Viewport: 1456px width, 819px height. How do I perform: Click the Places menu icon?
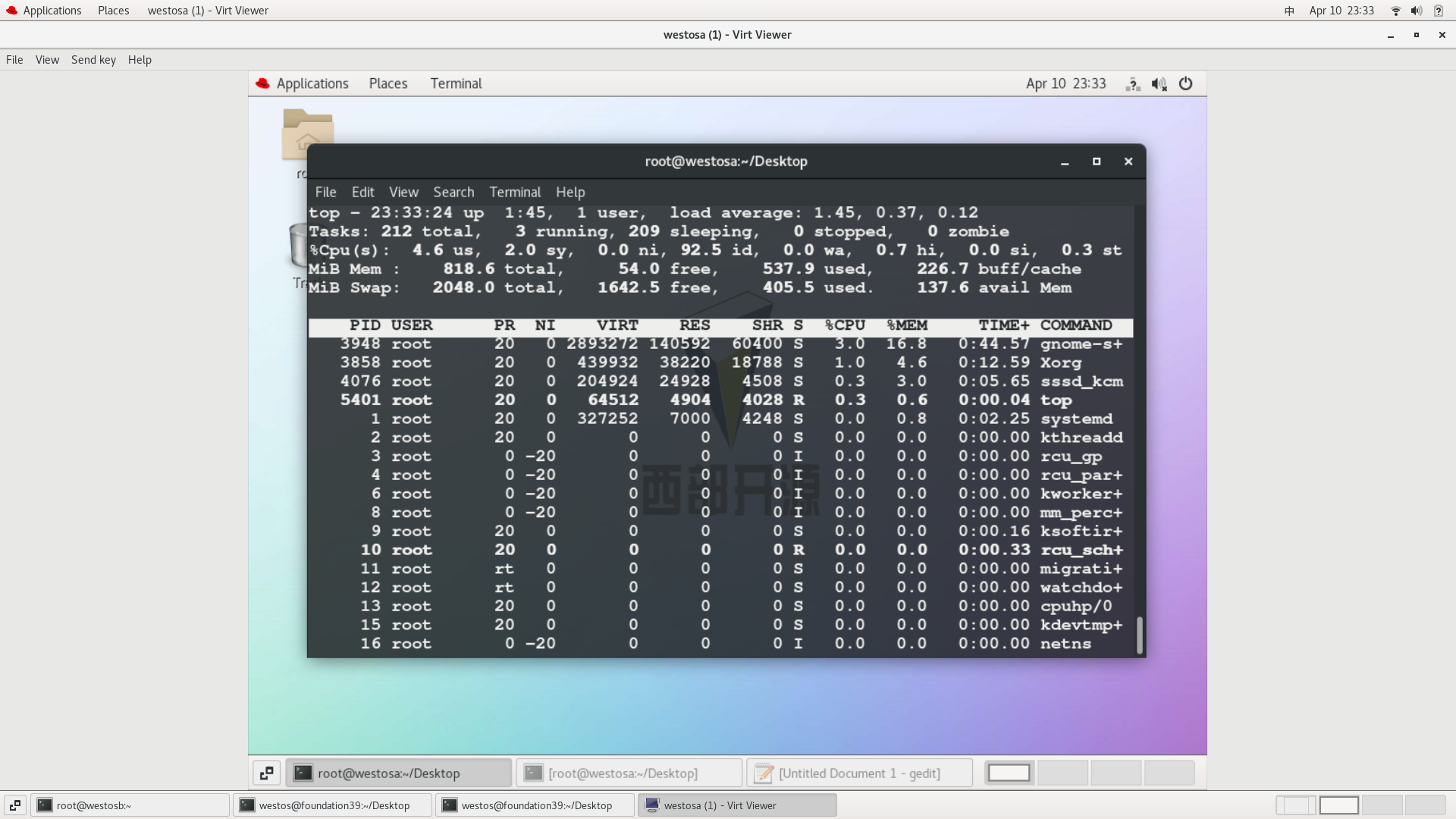[x=112, y=10]
